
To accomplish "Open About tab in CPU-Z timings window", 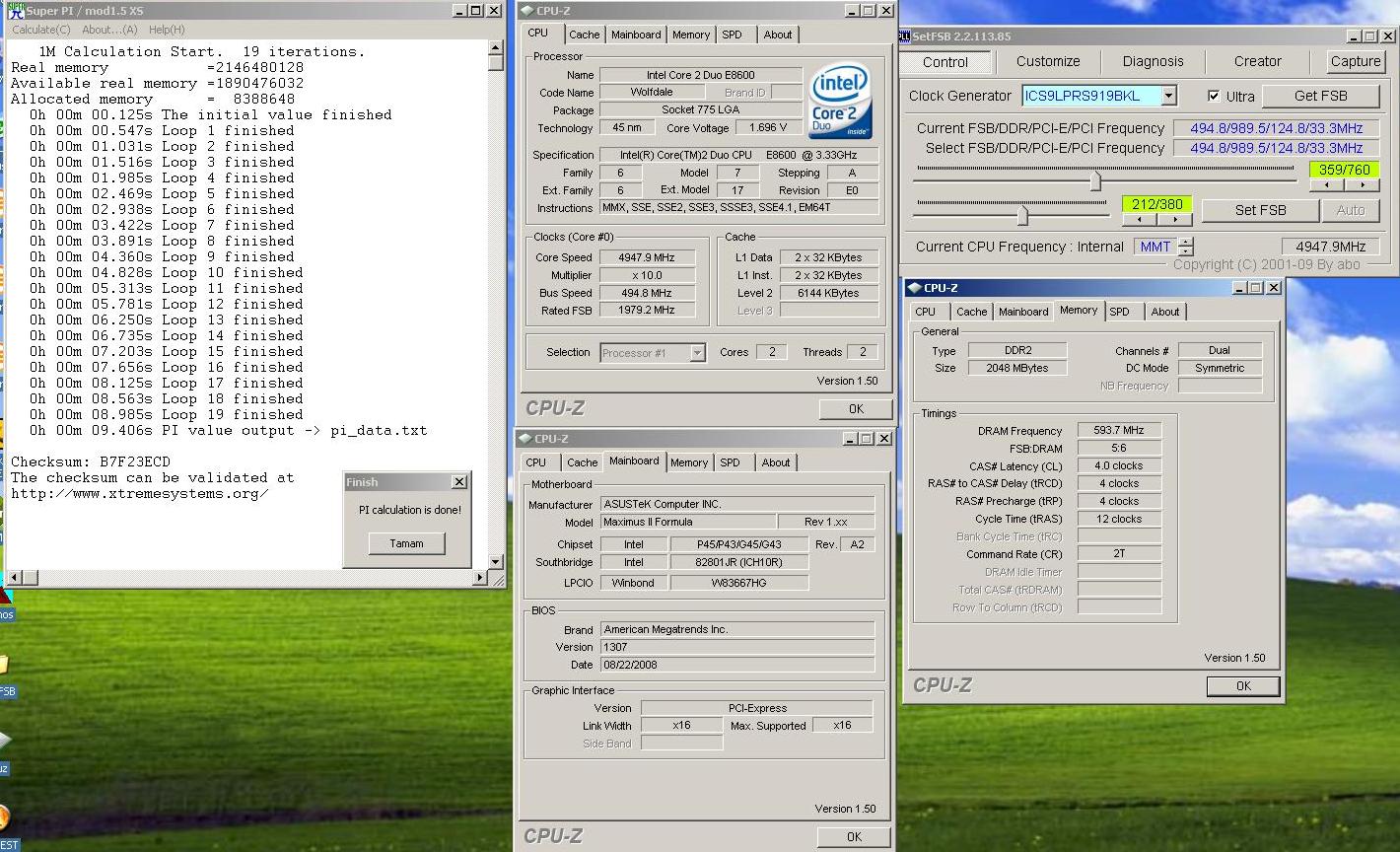I will tap(1164, 312).
